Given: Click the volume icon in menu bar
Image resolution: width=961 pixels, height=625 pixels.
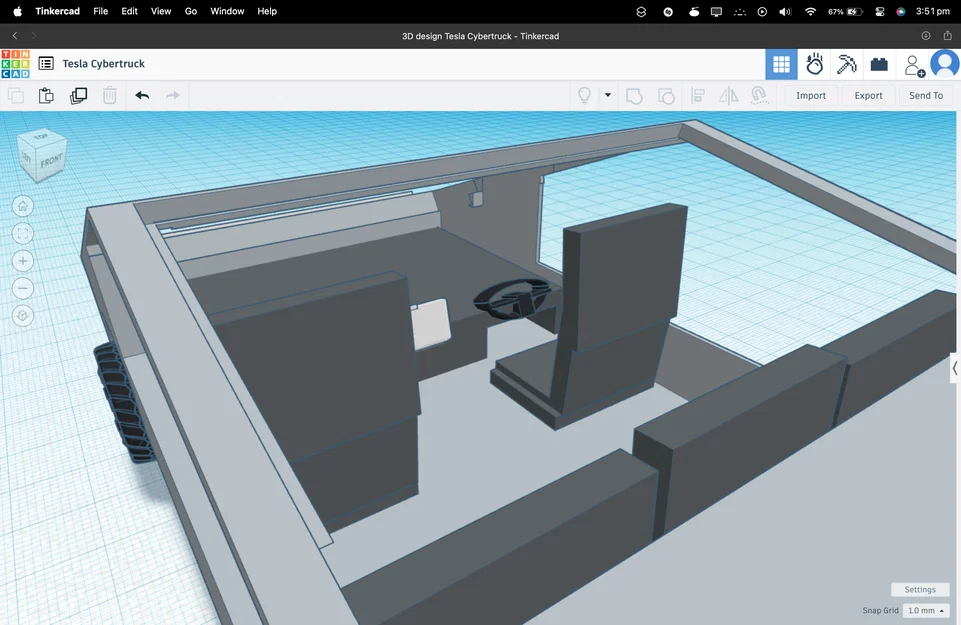Looking at the screenshot, I should pyautogui.click(x=785, y=12).
